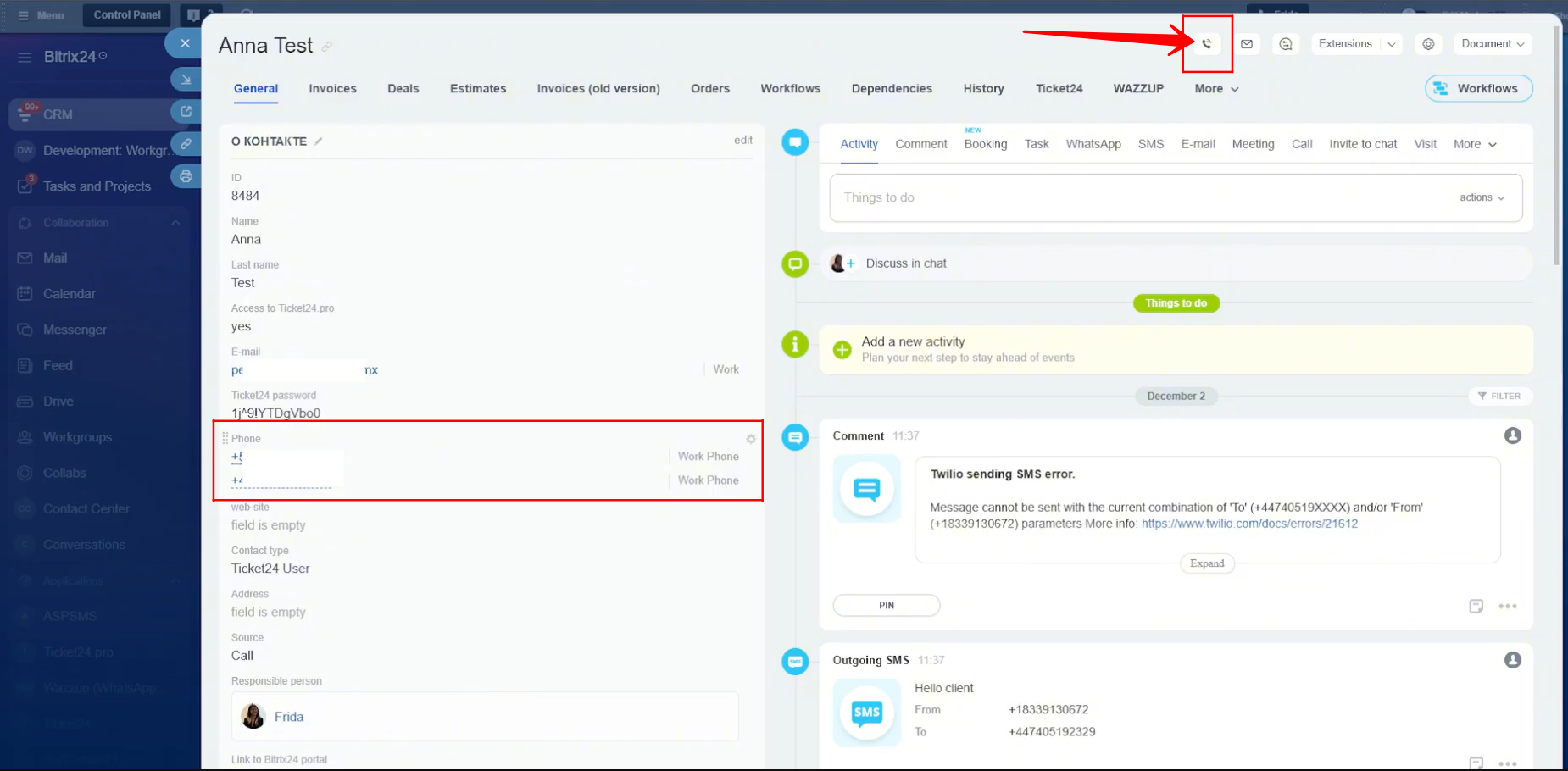Viewport: 1568px width, 771px height.
Task: Type in the Things to do field
Action: click(1136, 197)
